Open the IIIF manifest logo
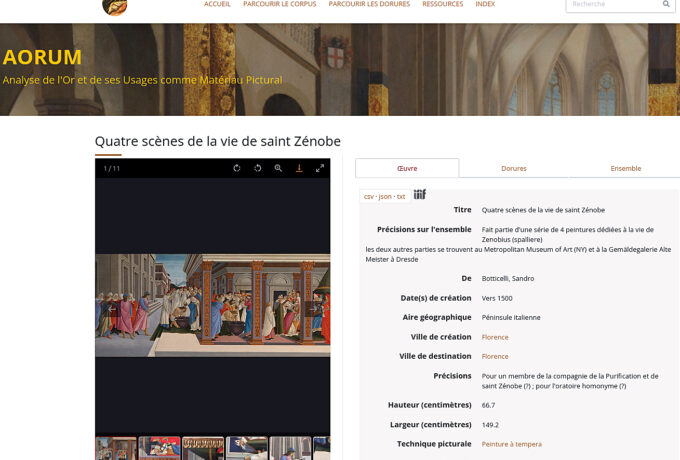Image resolution: width=680 pixels, height=460 pixels. click(420, 194)
